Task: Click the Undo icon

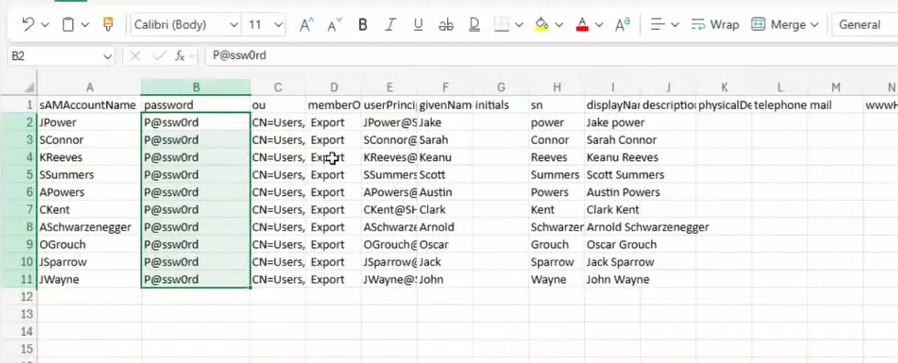Action: [x=28, y=25]
